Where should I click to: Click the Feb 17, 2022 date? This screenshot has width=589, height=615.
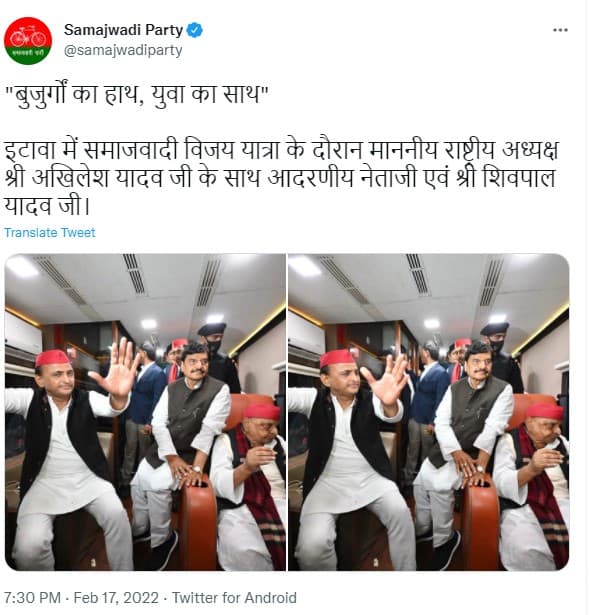(116, 598)
